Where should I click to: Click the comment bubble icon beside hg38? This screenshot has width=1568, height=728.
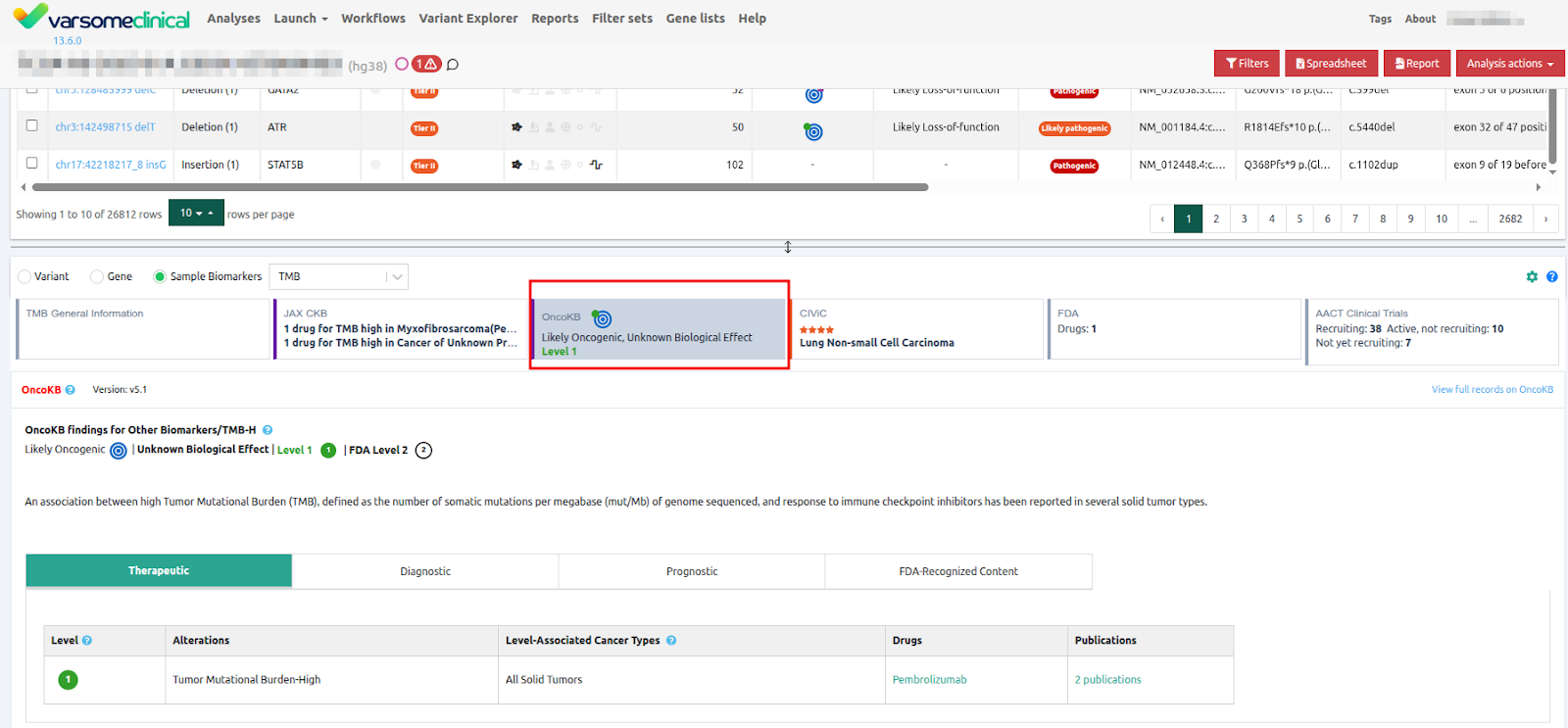tap(453, 65)
